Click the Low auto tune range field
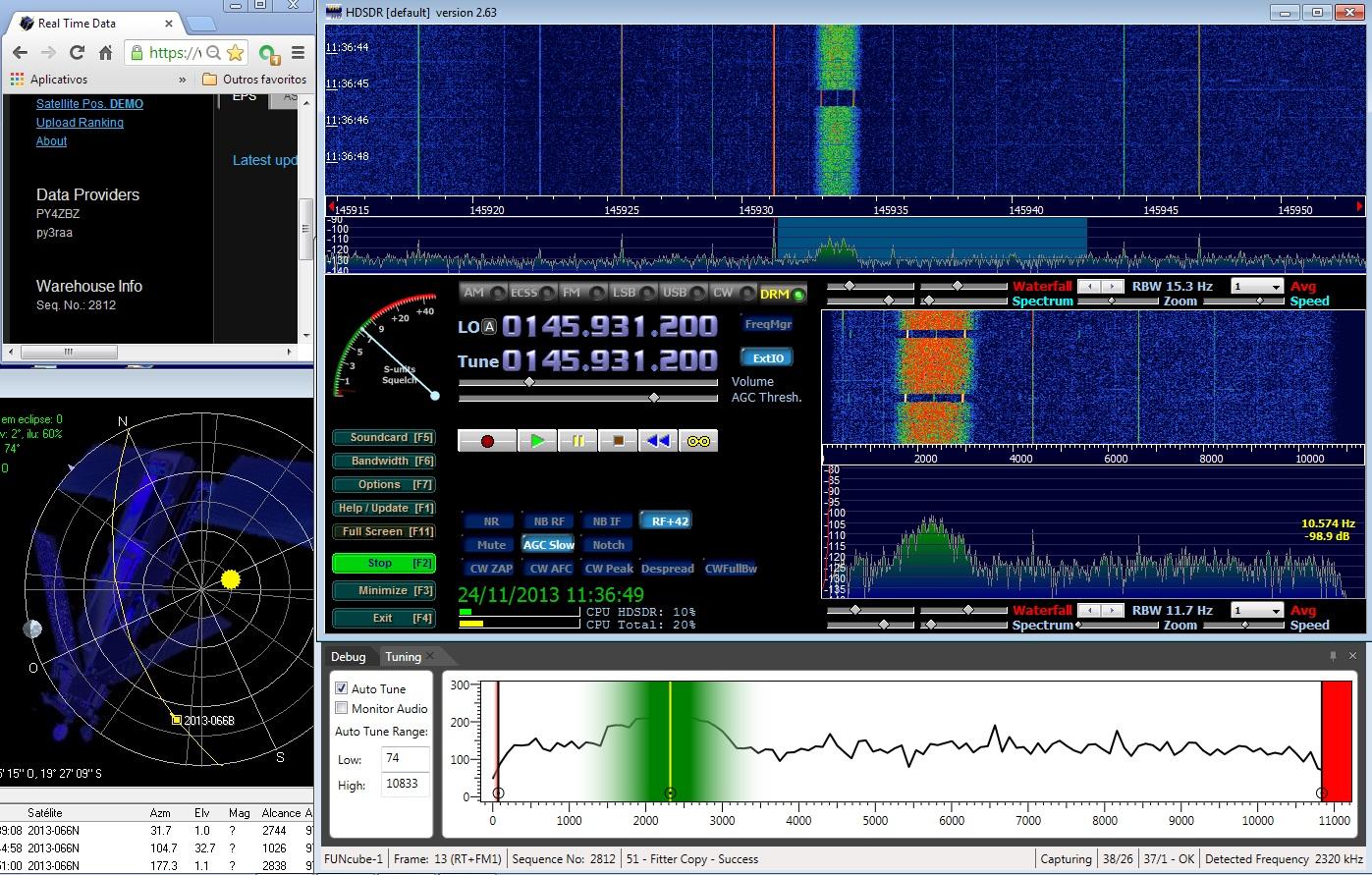The image size is (1372, 875). coord(405,759)
